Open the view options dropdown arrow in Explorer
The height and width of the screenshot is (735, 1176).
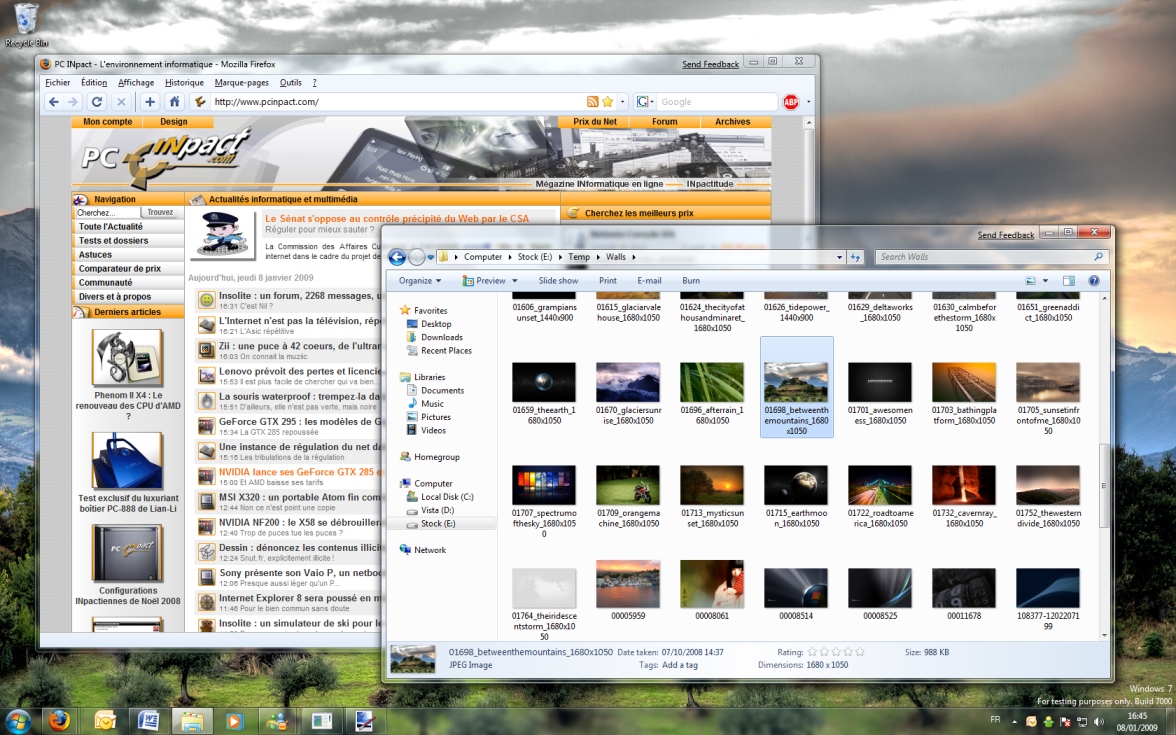point(1045,280)
